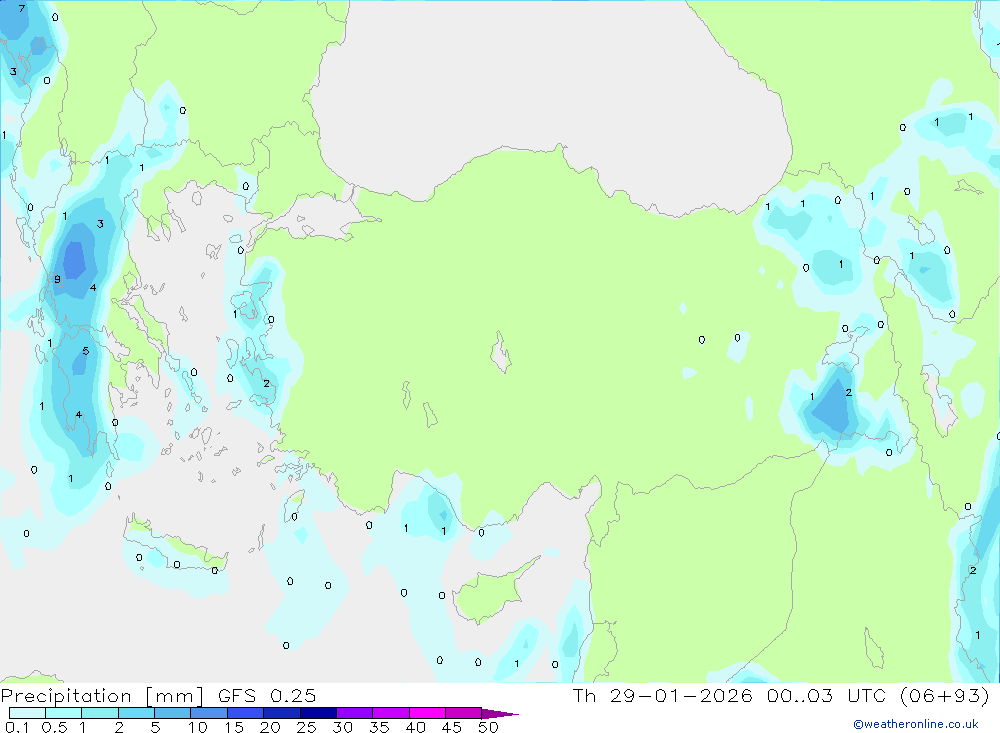
Task: Click the 0.1–0.5 mm lightest cyan legend swatch
Action: 27,713
